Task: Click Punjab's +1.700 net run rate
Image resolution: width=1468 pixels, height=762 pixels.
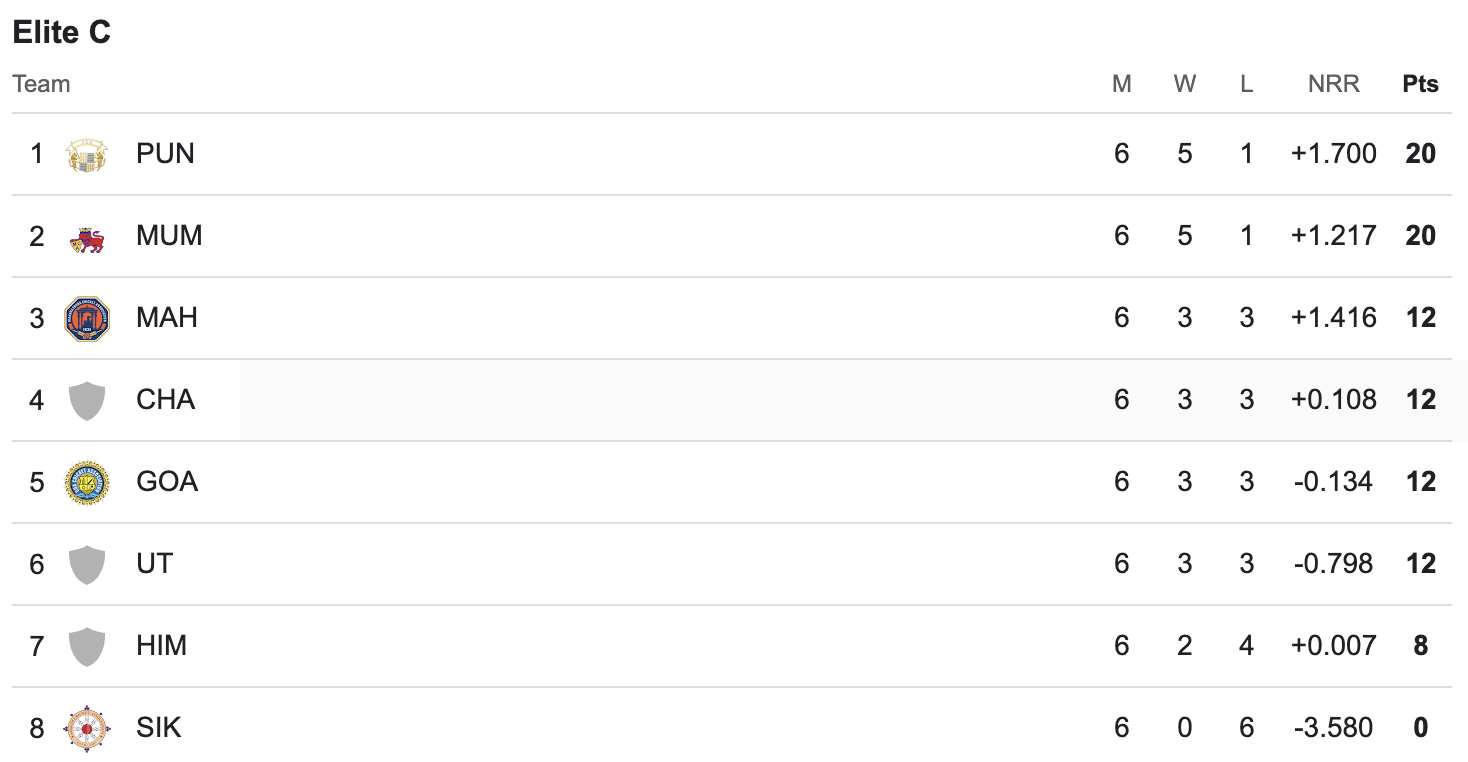Action: (1334, 154)
